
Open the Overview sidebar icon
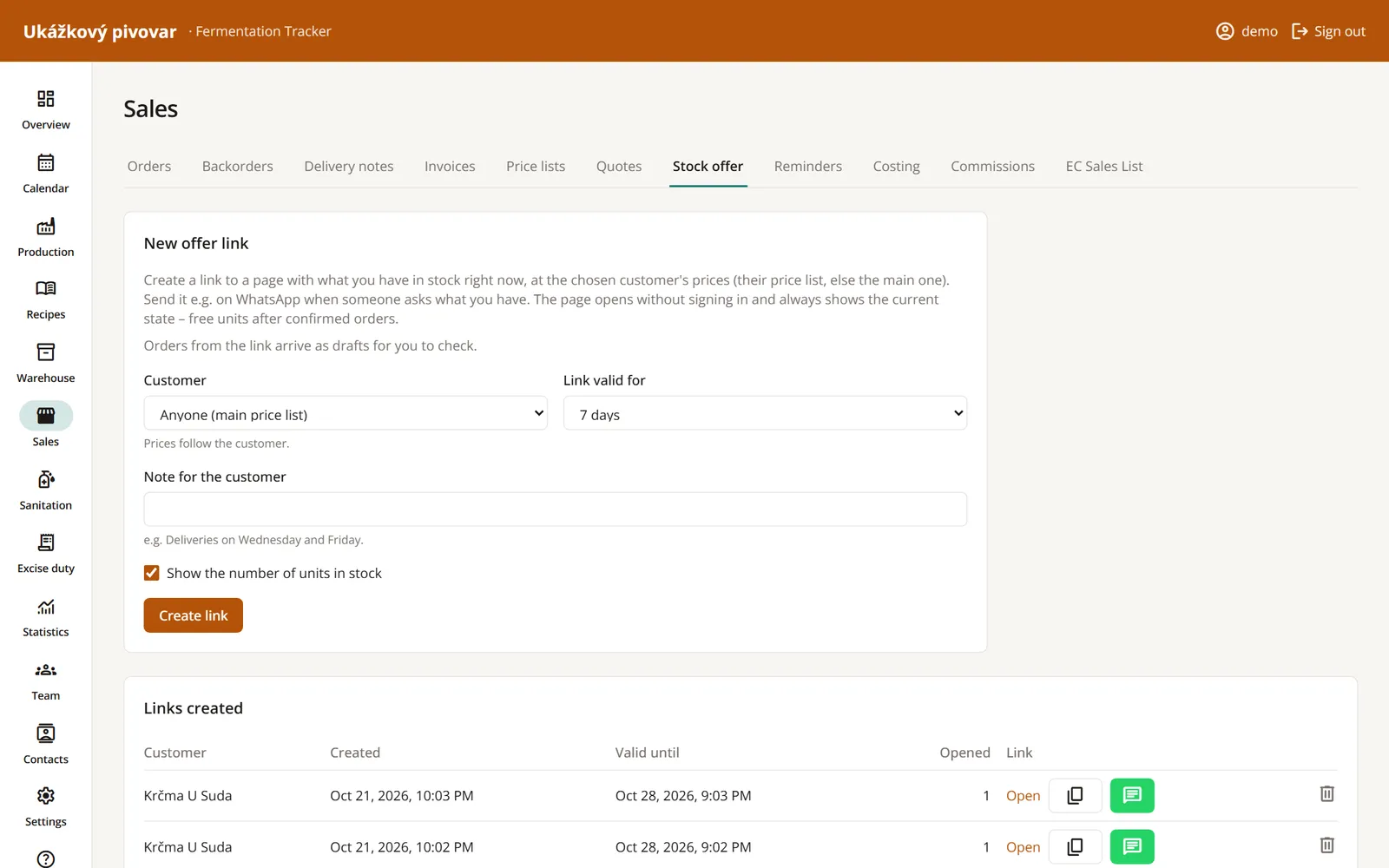46,99
